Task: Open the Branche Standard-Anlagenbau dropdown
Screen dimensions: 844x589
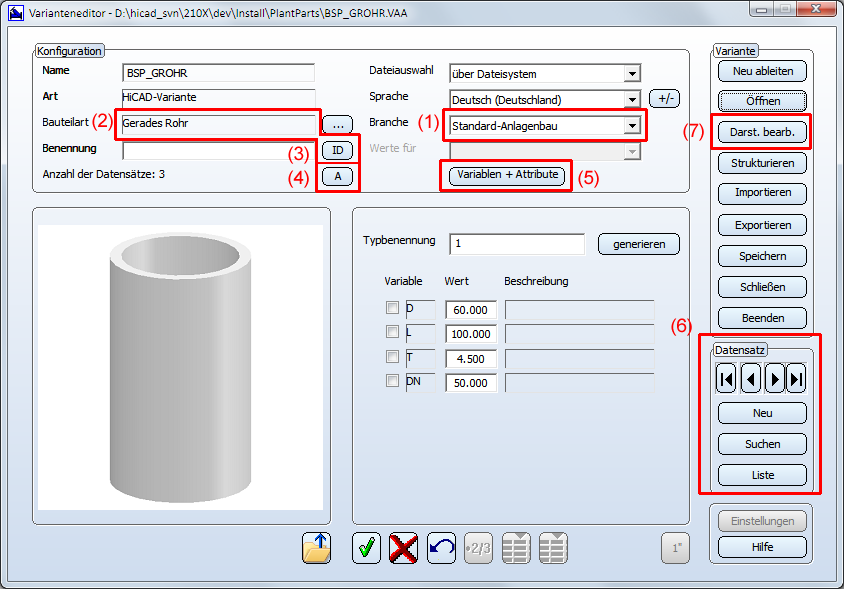Action: coord(631,126)
